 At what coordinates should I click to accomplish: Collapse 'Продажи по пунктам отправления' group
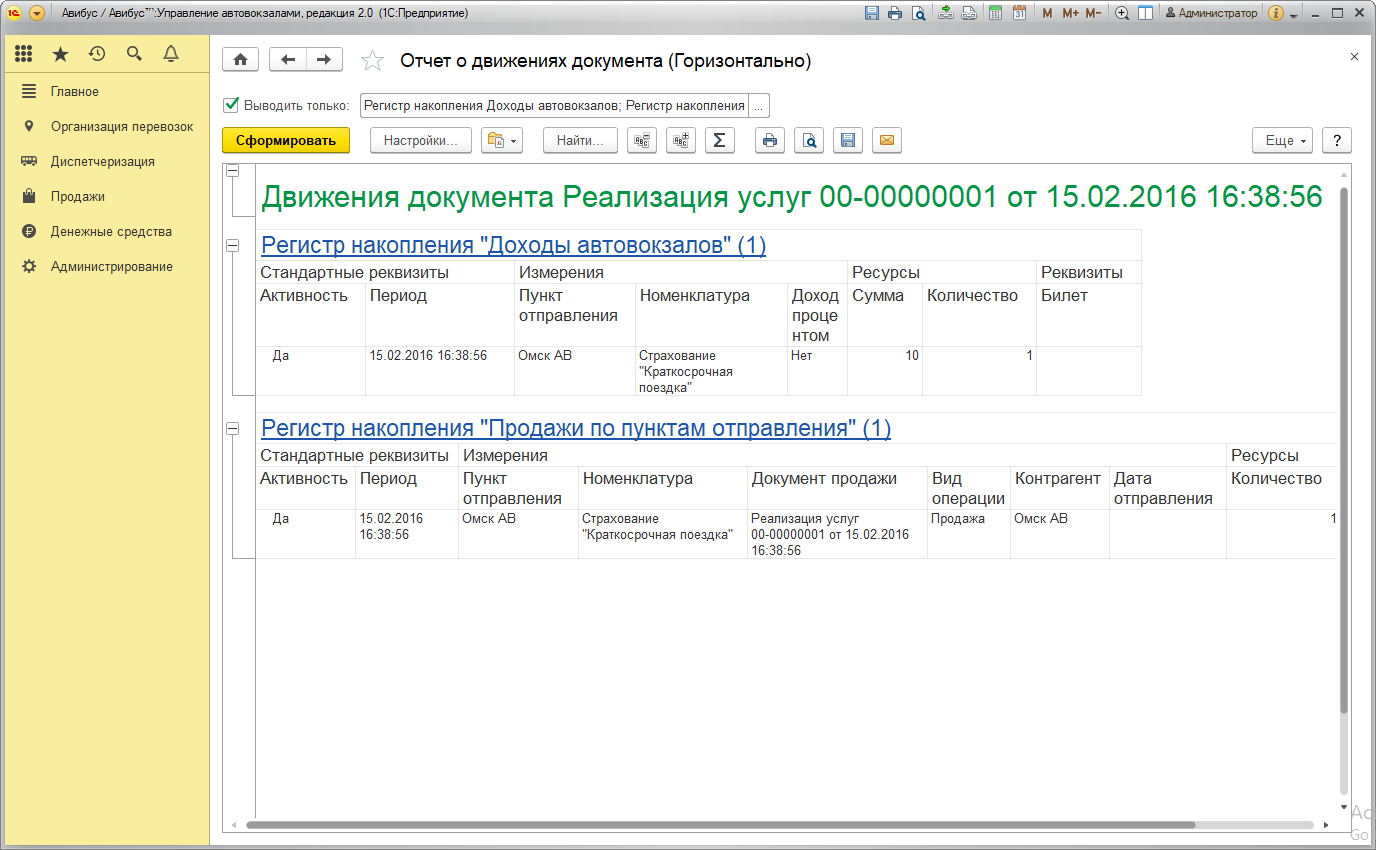(x=233, y=428)
